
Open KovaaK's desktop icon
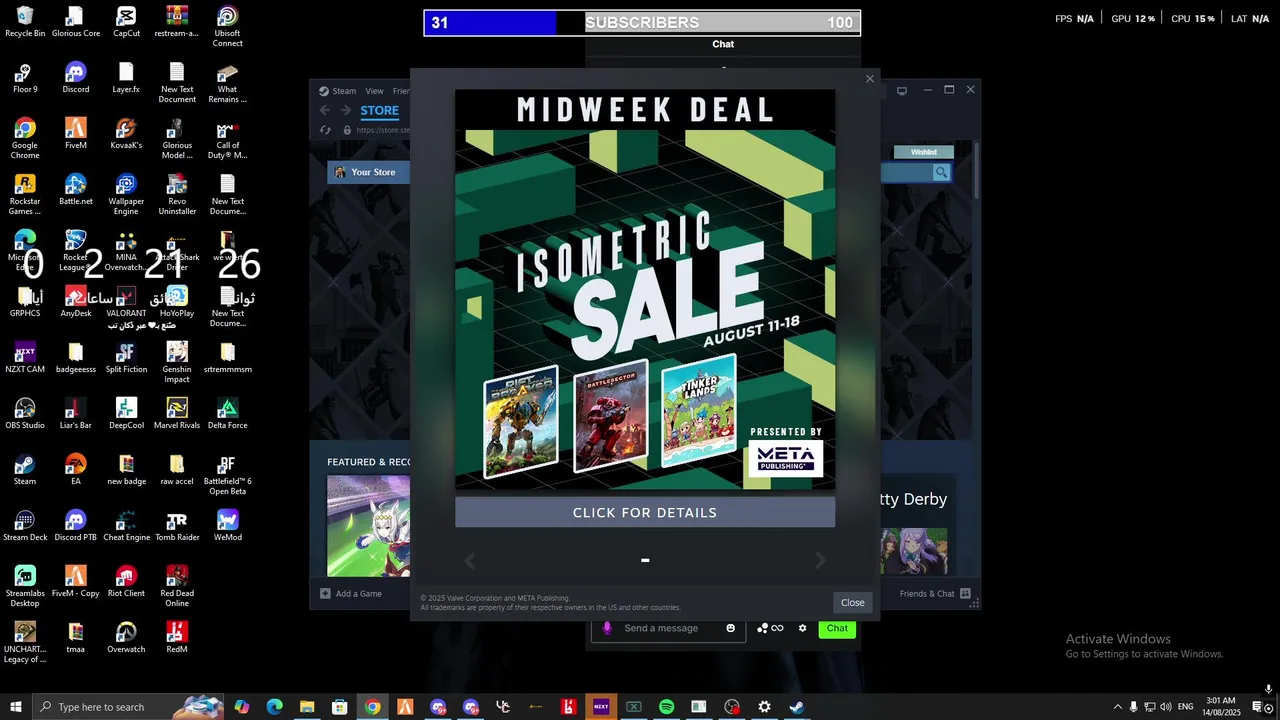click(126, 134)
